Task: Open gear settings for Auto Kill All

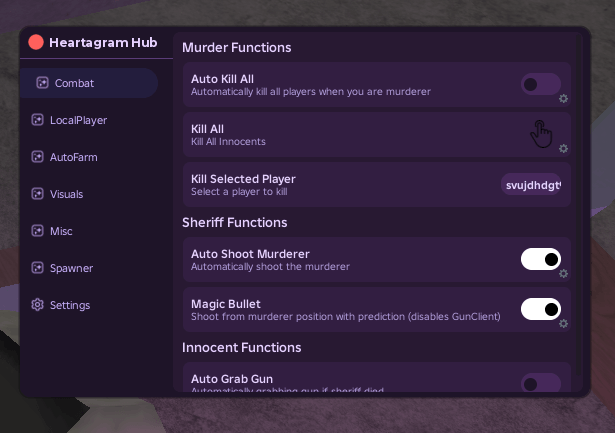Action: [x=563, y=98]
